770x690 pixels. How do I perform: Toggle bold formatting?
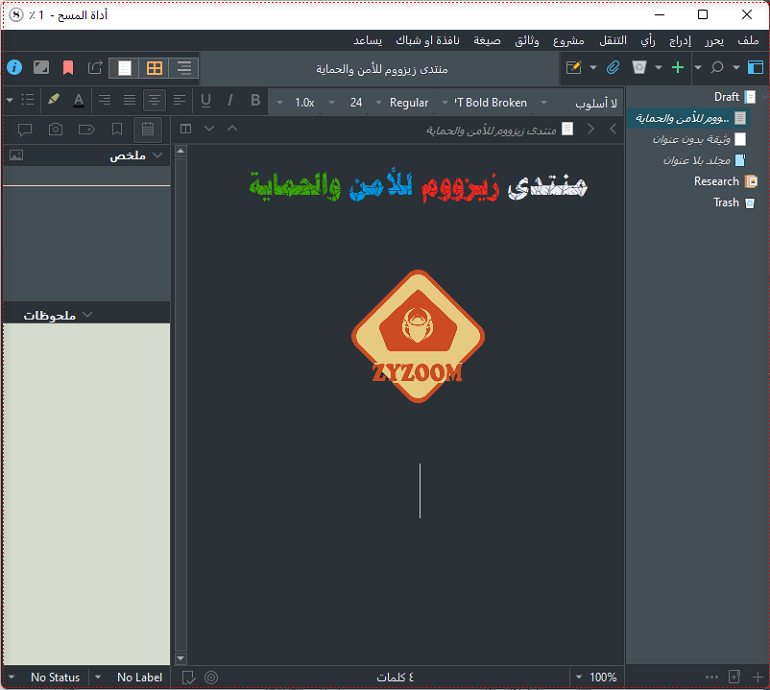tap(255, 100)
